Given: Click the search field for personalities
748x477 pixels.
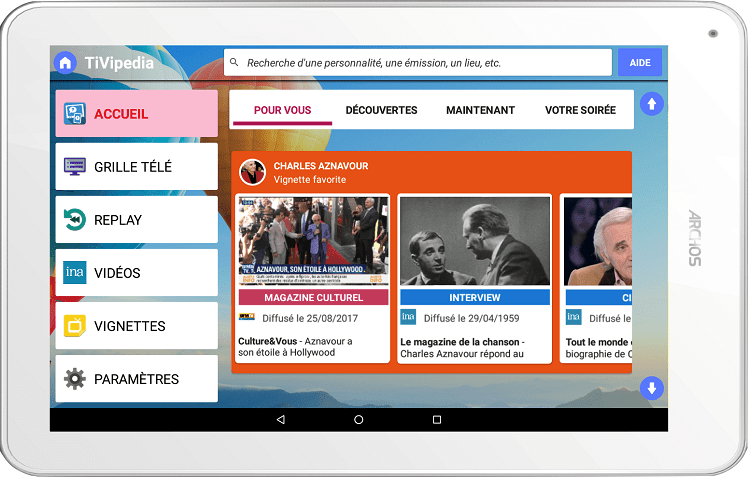Looking at the screenshot, I should (418, 62).
